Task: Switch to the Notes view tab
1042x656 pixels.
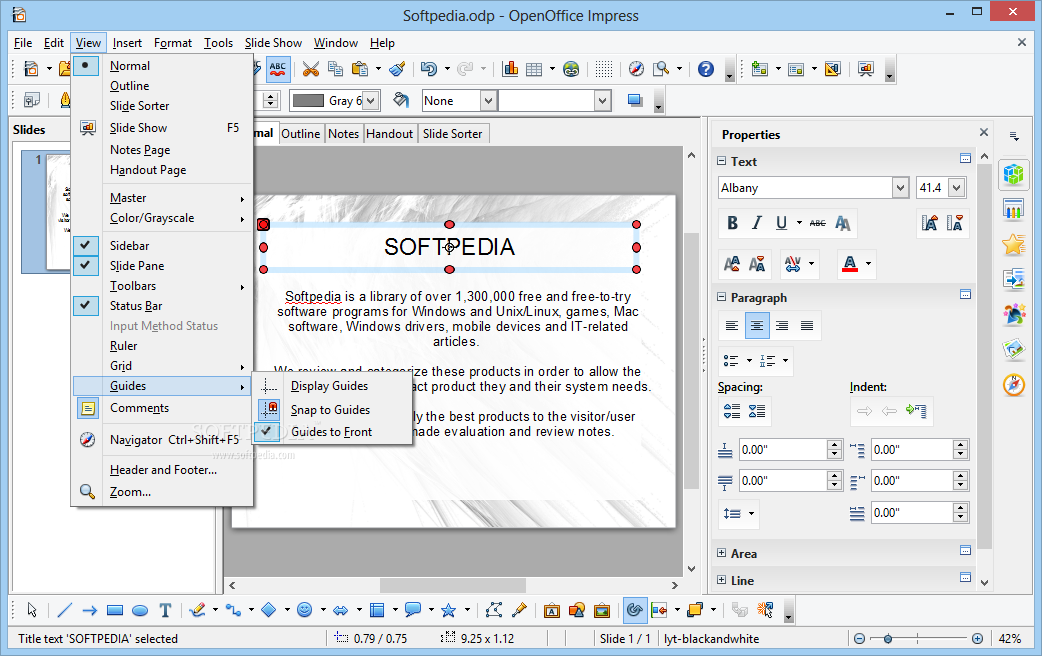Action: point(344,134)
